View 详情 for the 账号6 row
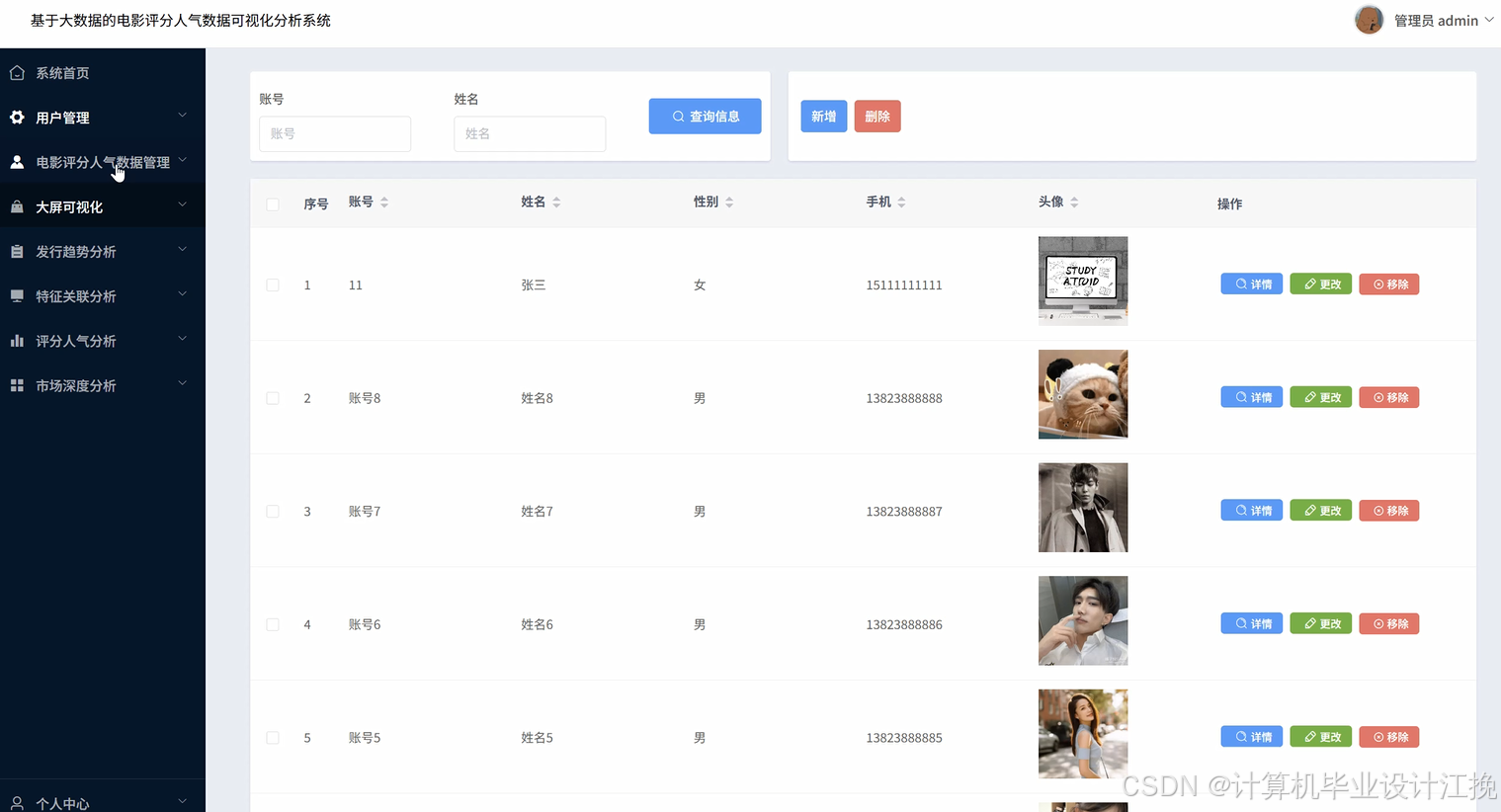 coord(1252,624)
